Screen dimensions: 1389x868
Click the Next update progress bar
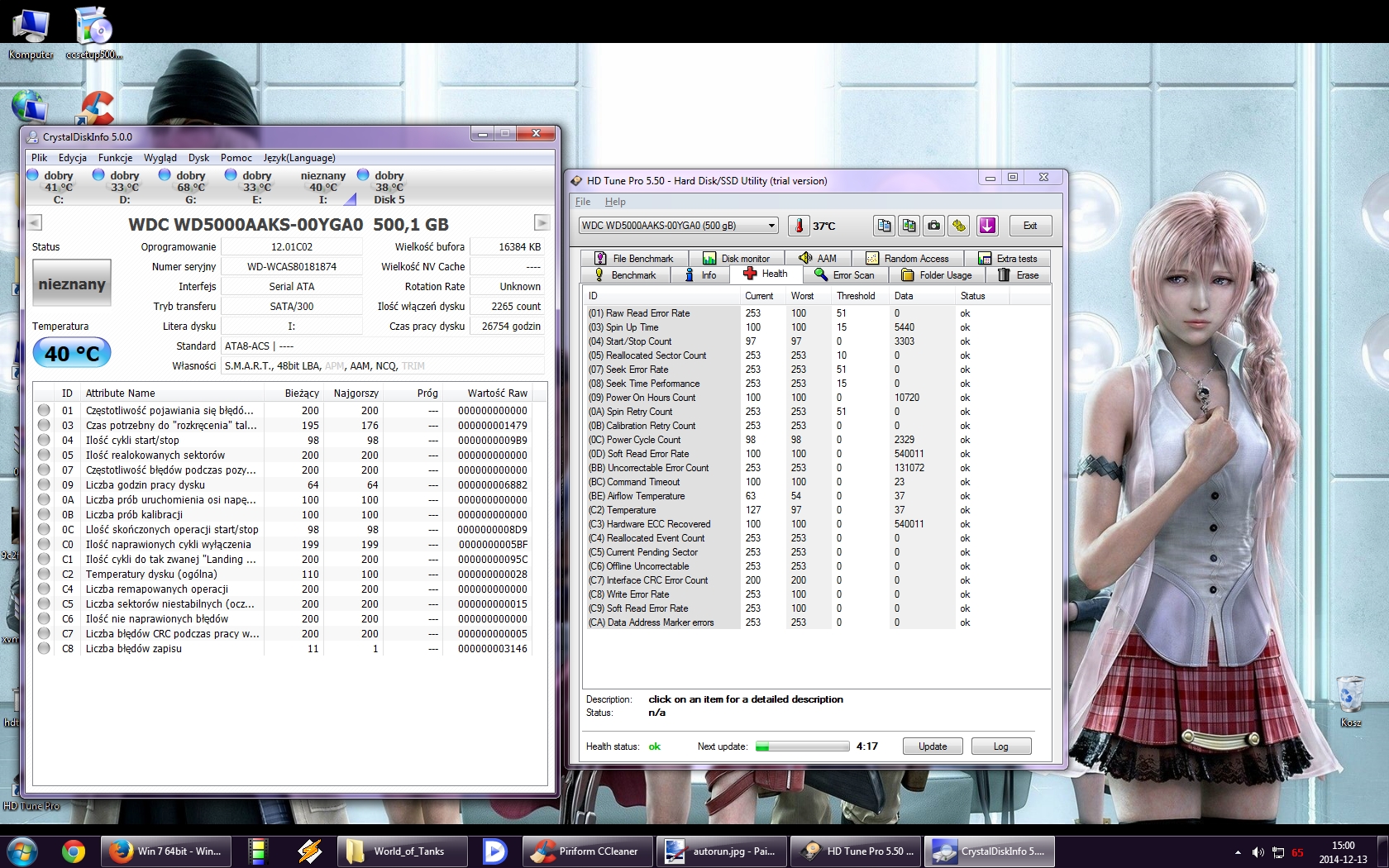(803, 746)
